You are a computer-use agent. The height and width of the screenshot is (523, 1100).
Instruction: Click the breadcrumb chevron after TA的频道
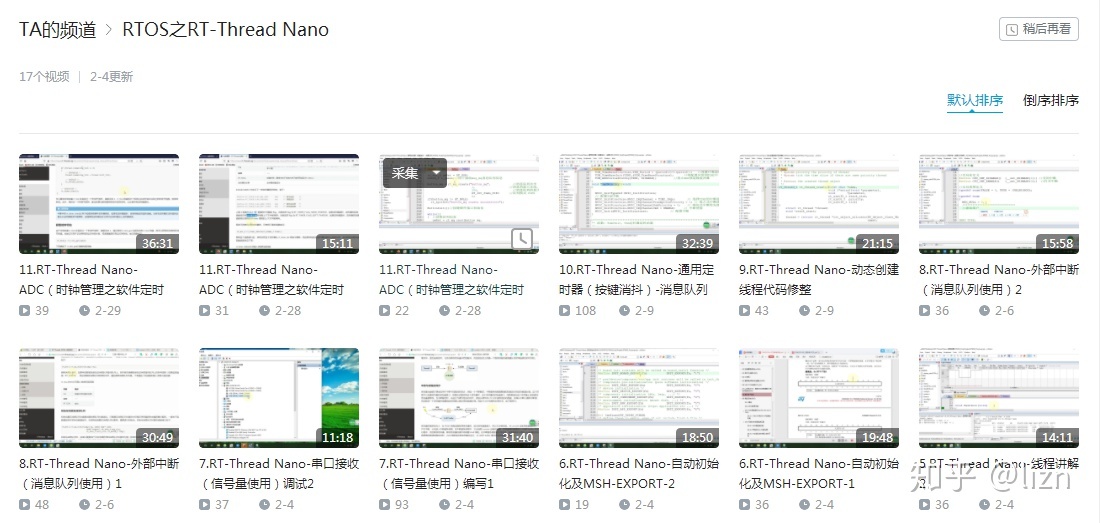(x=109, y=30)
